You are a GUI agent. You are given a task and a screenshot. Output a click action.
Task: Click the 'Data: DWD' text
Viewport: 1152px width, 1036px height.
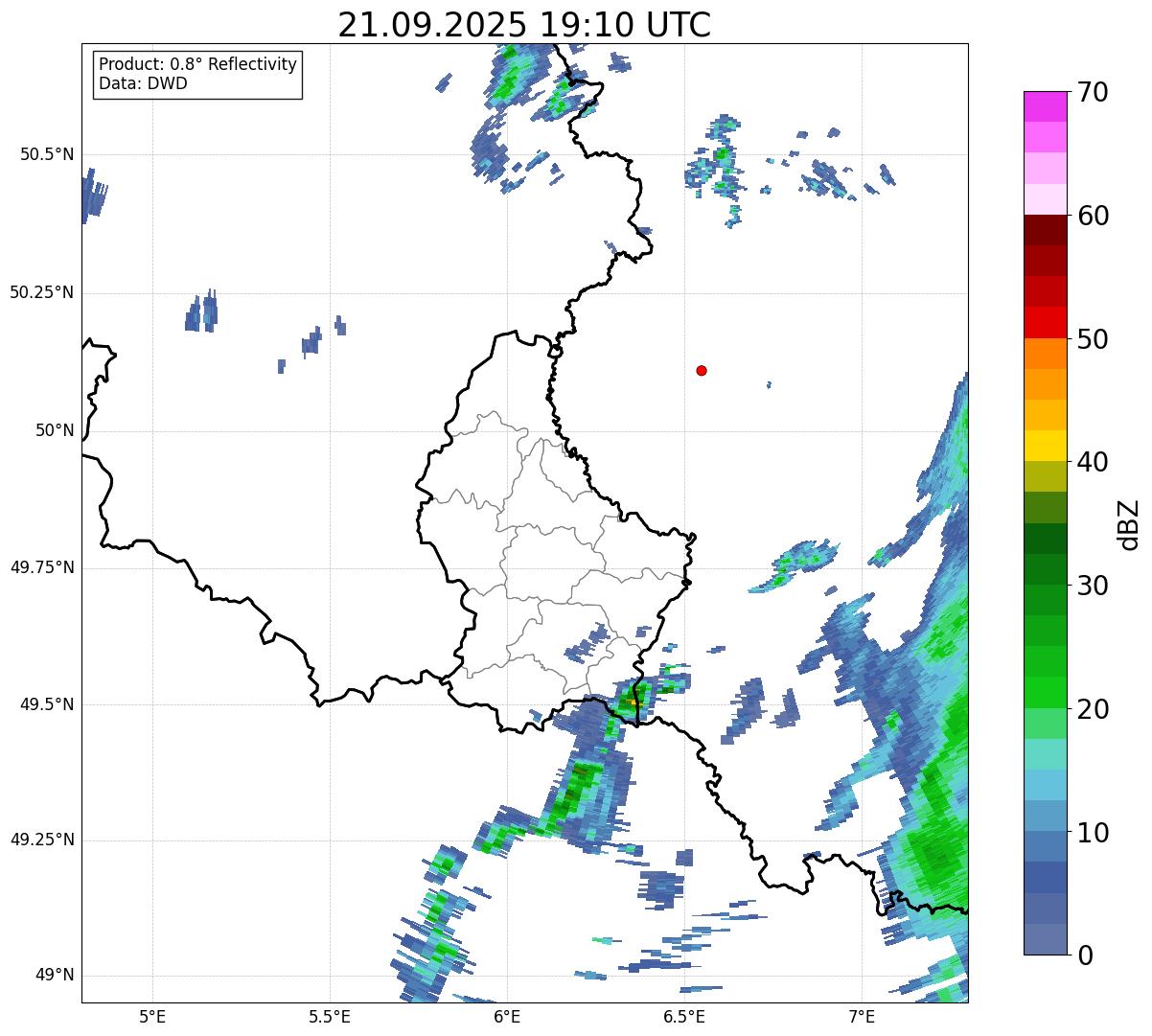[143, 83]
